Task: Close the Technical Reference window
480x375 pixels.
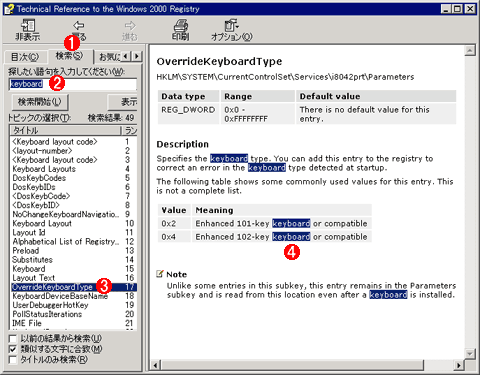Action: [x=470, y=9]
